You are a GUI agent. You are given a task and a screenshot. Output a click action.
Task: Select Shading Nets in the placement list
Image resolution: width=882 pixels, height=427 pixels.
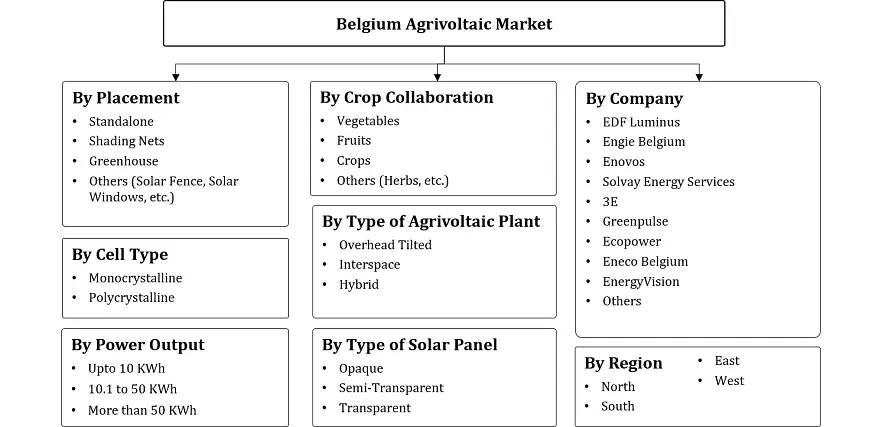coord(126,141)
